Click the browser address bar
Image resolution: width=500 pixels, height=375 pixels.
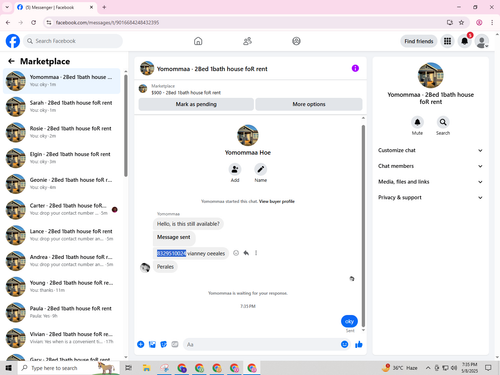[x=247, y=22]
